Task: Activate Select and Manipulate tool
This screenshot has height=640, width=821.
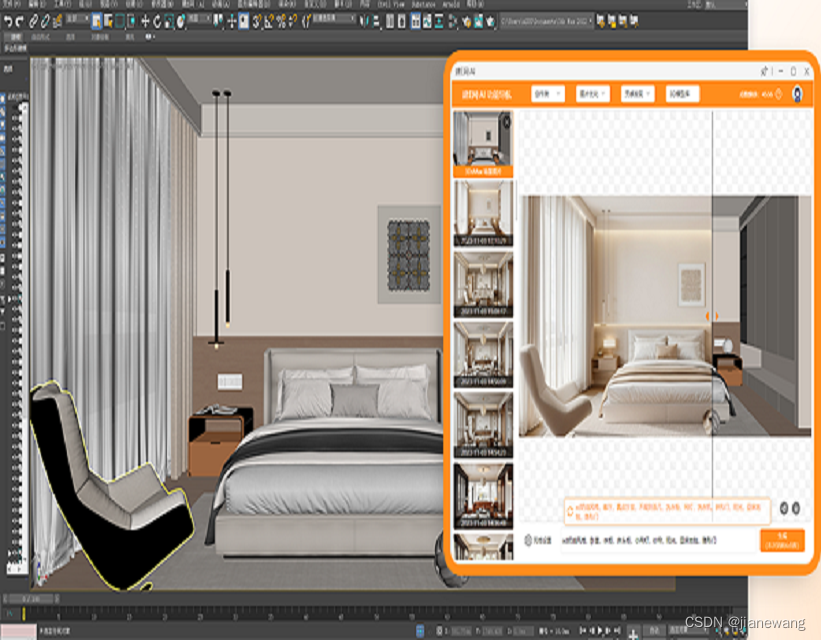Action: point(231,21)
